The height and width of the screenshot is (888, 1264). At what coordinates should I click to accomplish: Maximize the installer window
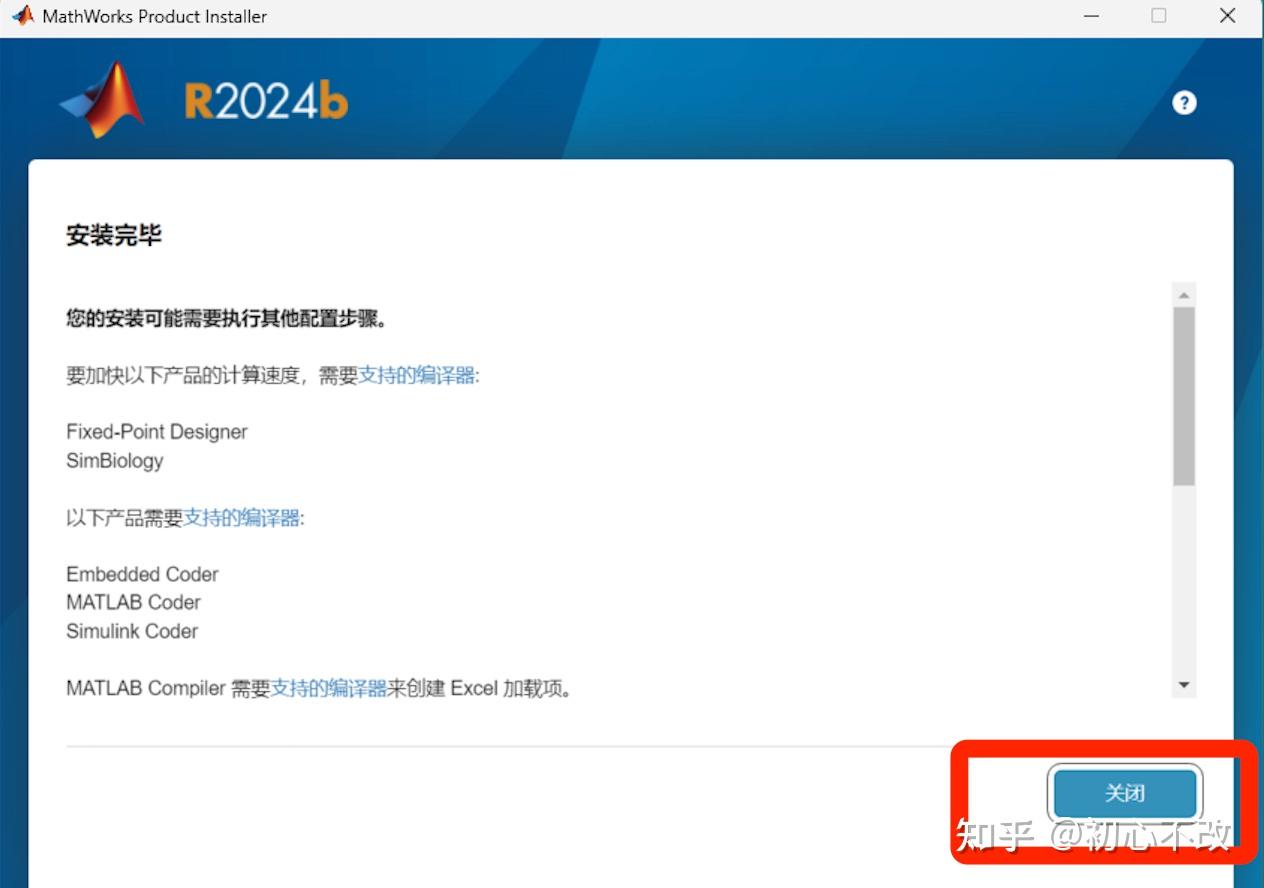tap(1158, 16)
